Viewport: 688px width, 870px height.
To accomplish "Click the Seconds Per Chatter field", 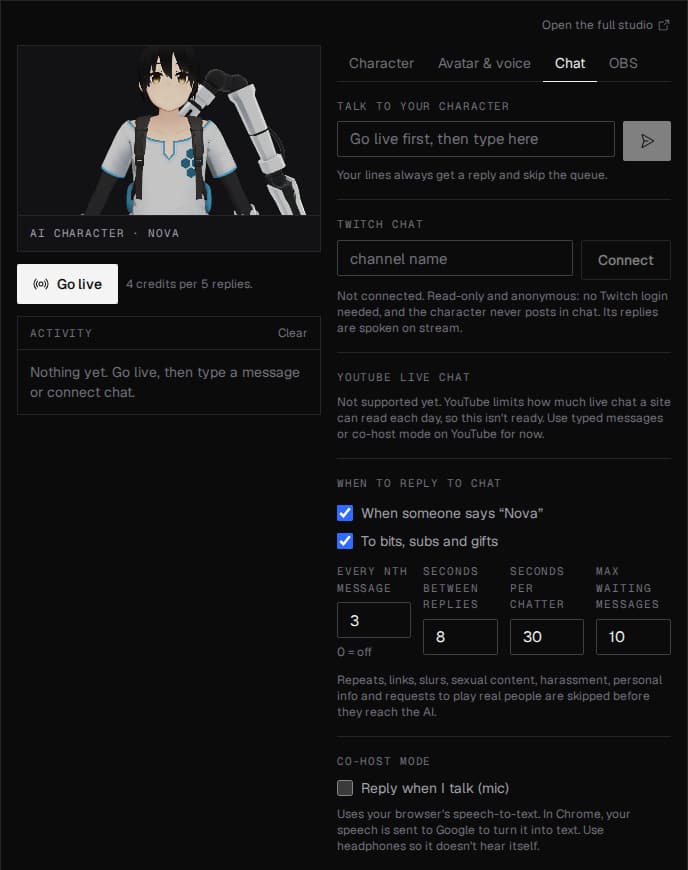I will [547, 637].
